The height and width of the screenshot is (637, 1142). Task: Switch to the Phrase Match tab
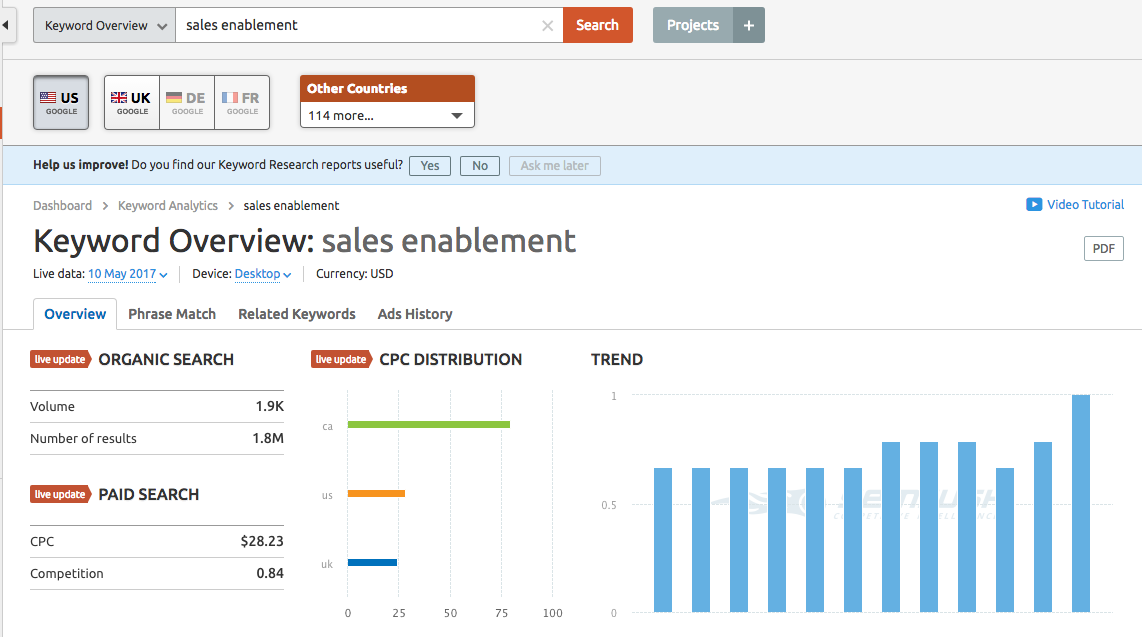coord(172,314)
